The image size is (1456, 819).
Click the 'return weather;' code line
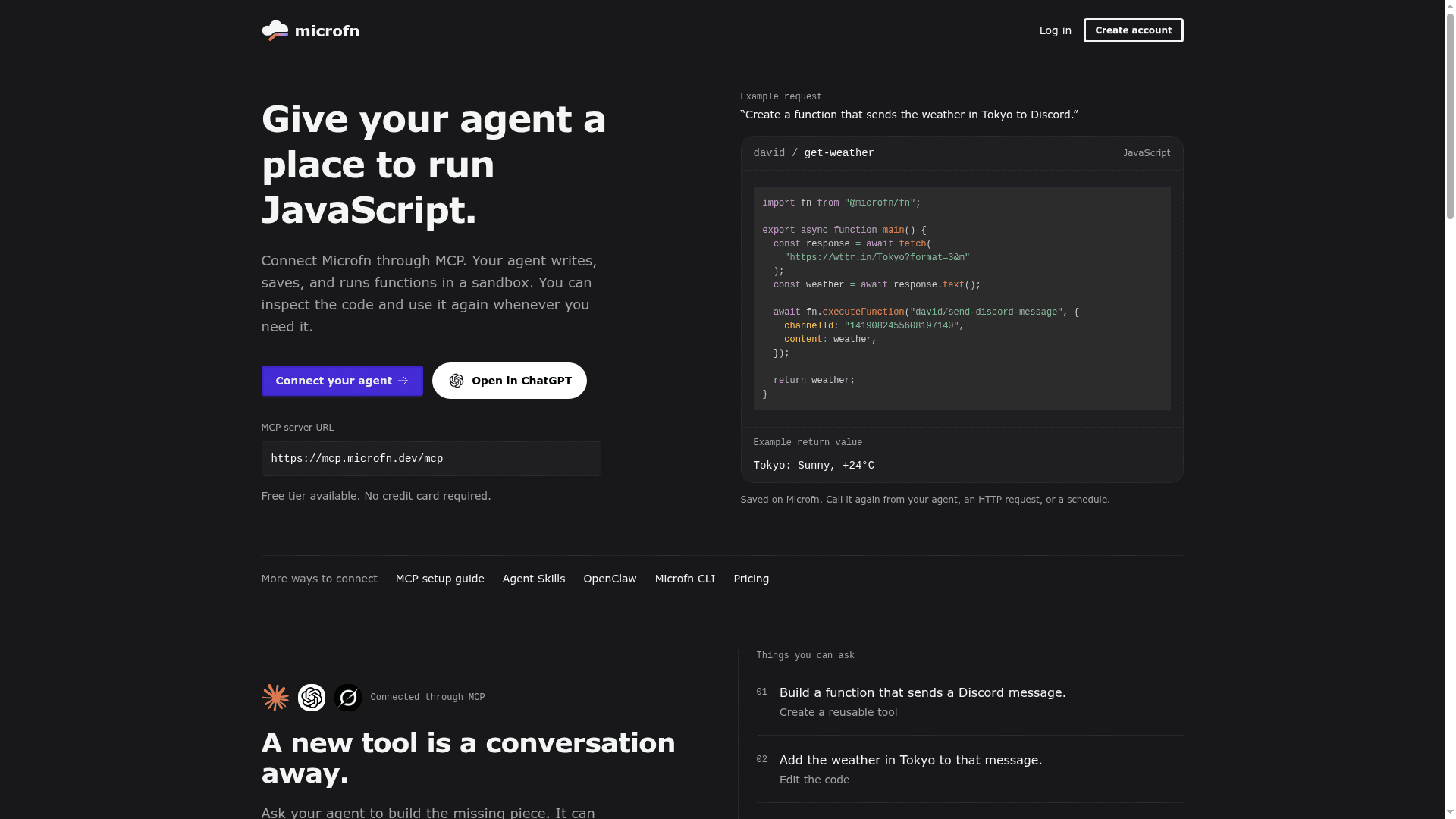(814, 381)
